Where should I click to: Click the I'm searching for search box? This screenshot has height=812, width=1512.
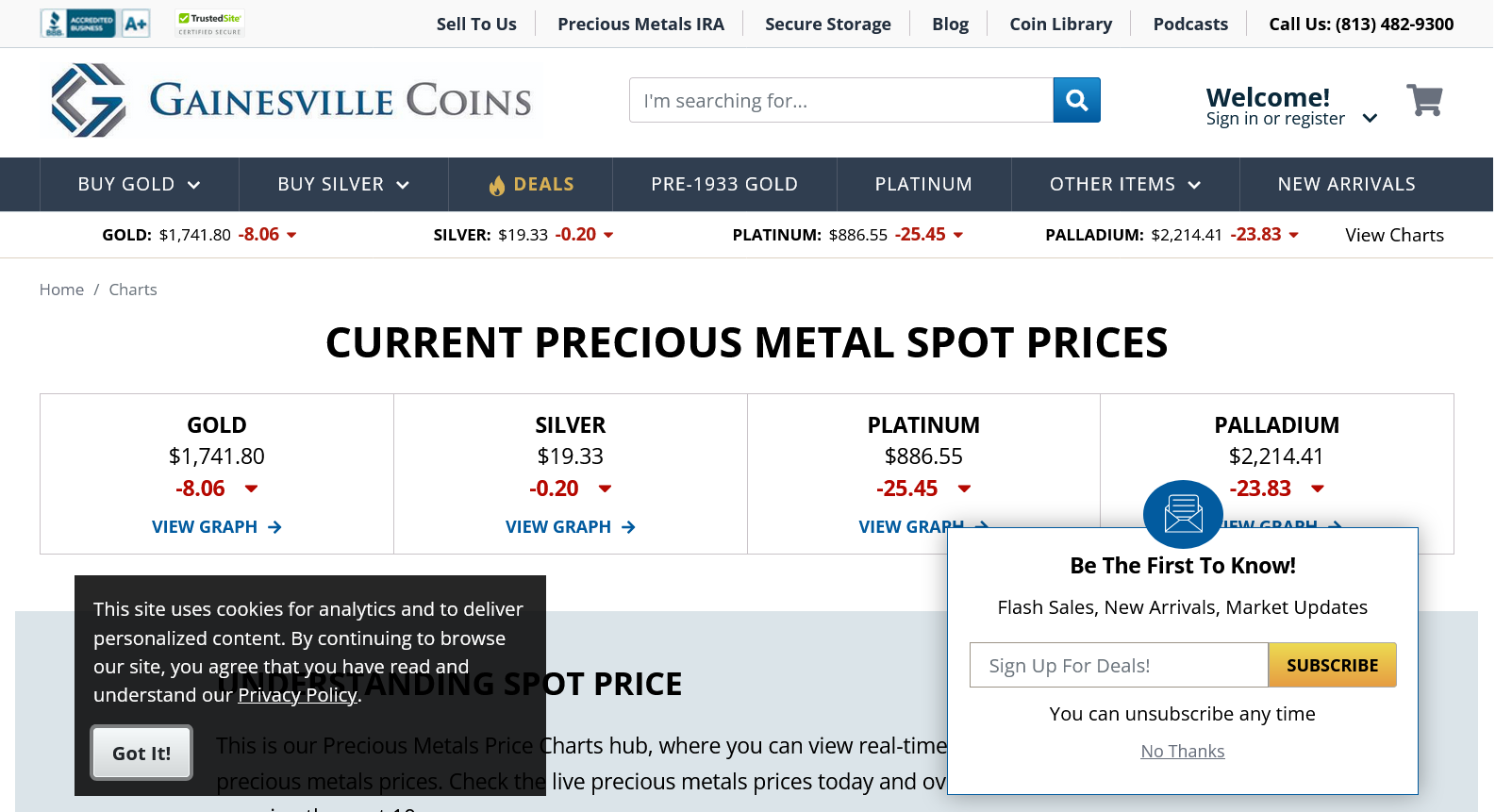[840, 100]
